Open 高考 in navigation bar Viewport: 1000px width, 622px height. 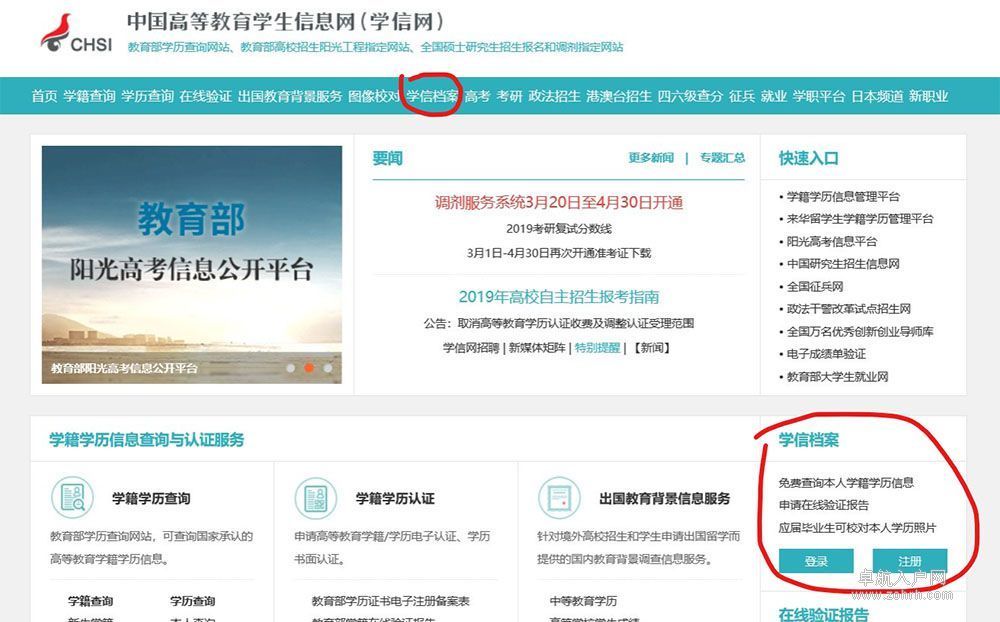coord(477,96)
